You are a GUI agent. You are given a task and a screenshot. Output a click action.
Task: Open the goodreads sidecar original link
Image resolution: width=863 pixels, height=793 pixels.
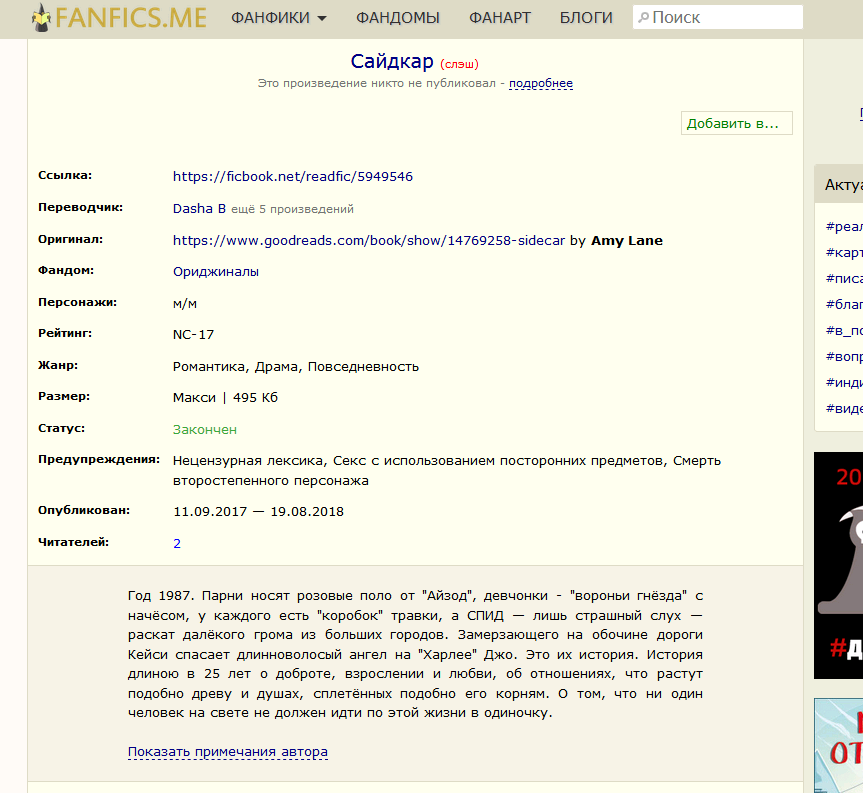369,241
